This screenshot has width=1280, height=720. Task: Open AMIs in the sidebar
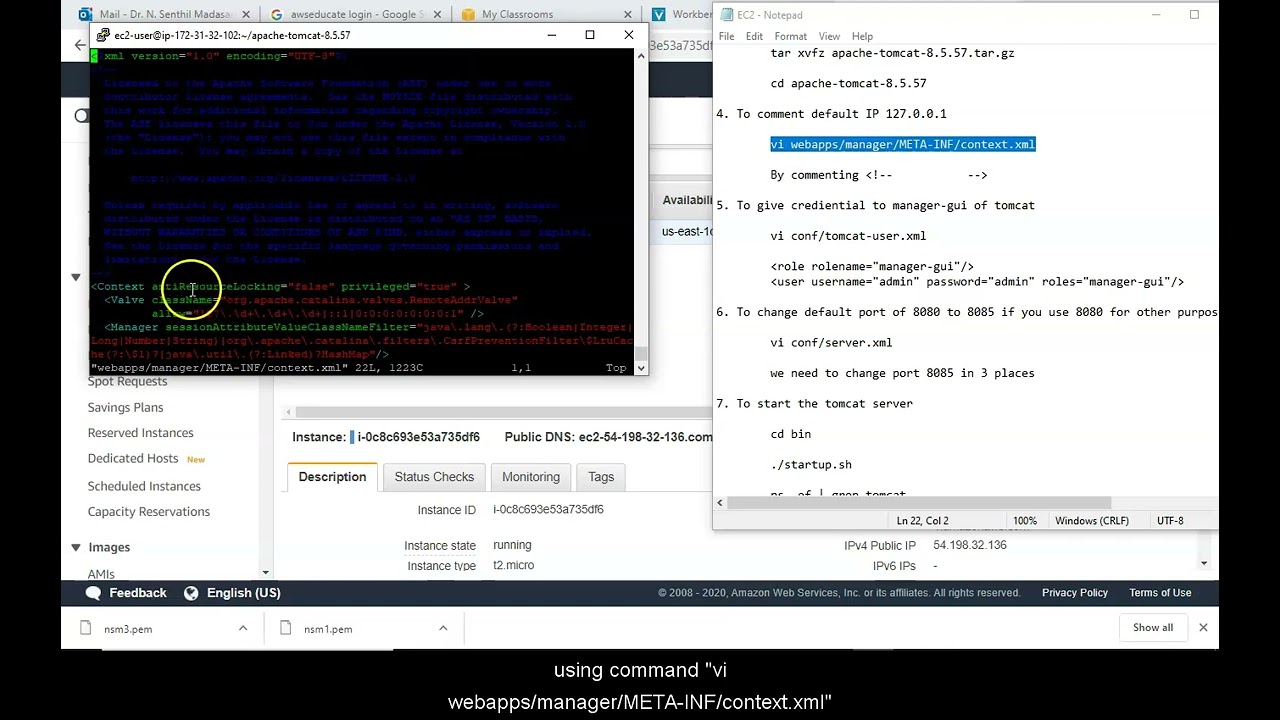click(101, 574)
